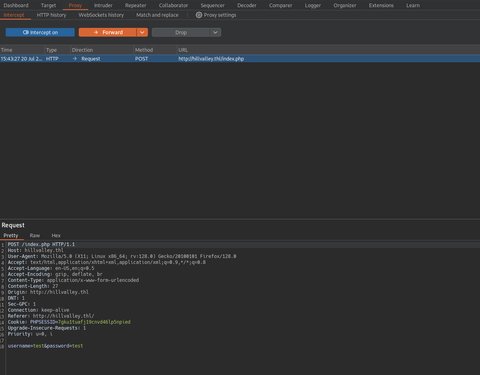The image size is (480, 375).
Task: Forward the intercepted request
Action: click(x=108, y=32)
